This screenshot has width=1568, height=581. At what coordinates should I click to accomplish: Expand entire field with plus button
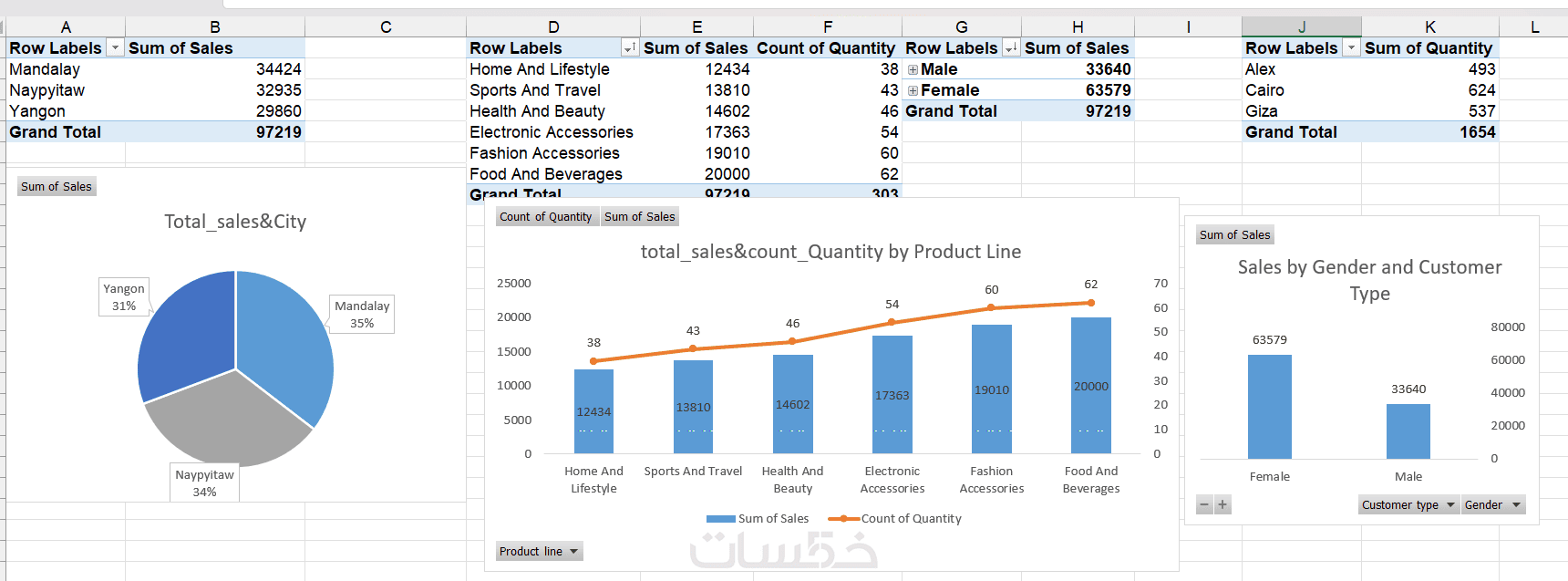[x=1222, y=504]
